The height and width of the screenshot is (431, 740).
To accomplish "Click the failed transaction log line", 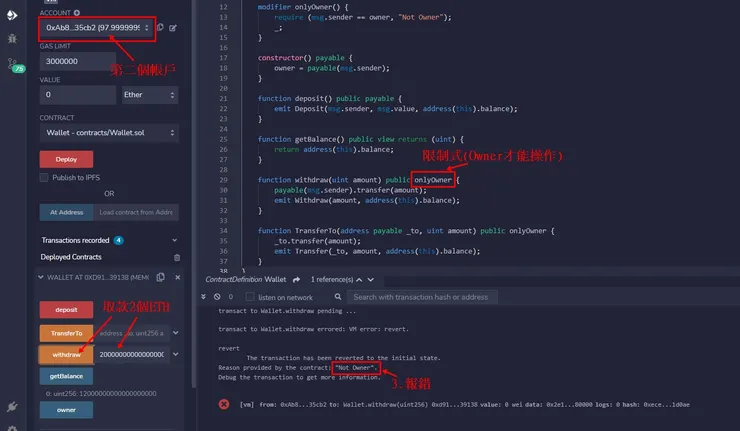I will coord(465,405).
